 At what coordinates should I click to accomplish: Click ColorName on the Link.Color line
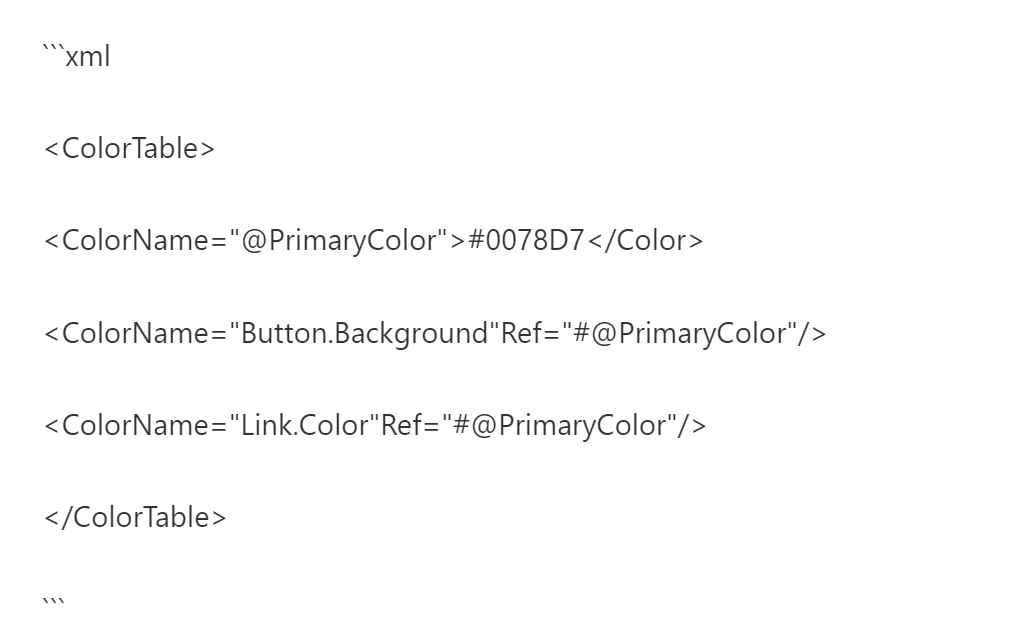click(x=135, y=426)
